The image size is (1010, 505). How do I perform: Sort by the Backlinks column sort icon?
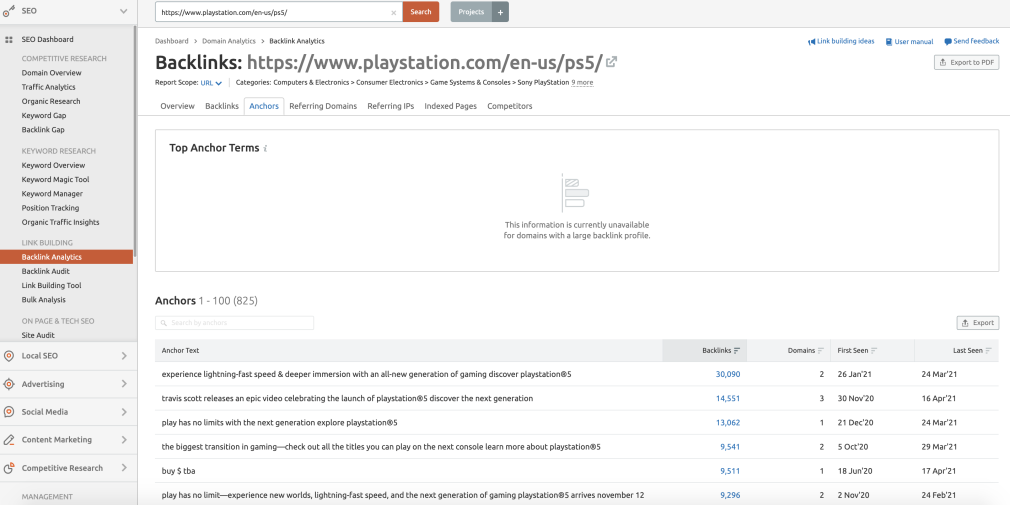(737, 350)
